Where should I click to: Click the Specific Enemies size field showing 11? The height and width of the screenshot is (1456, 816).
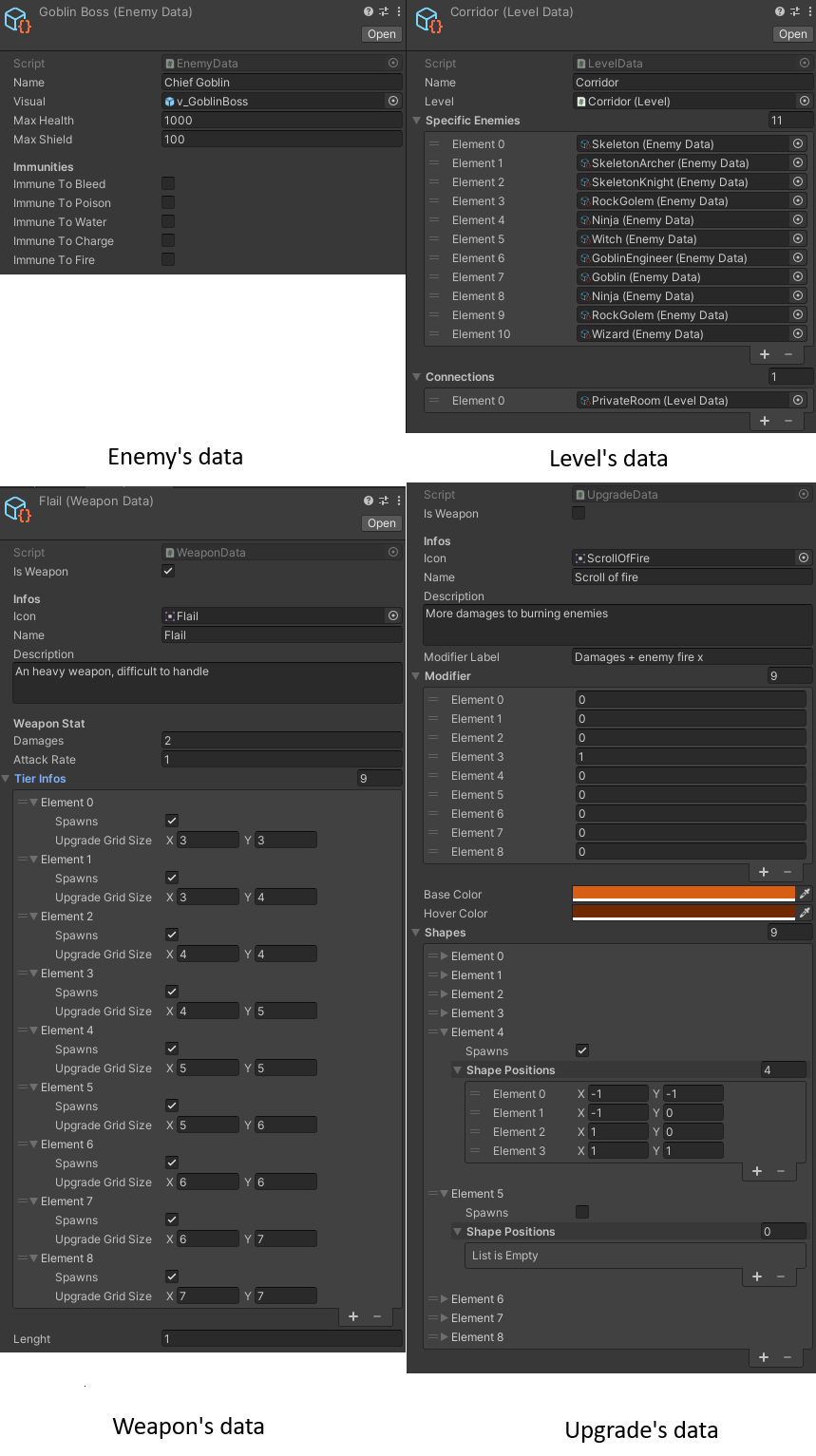click(790, 121)
